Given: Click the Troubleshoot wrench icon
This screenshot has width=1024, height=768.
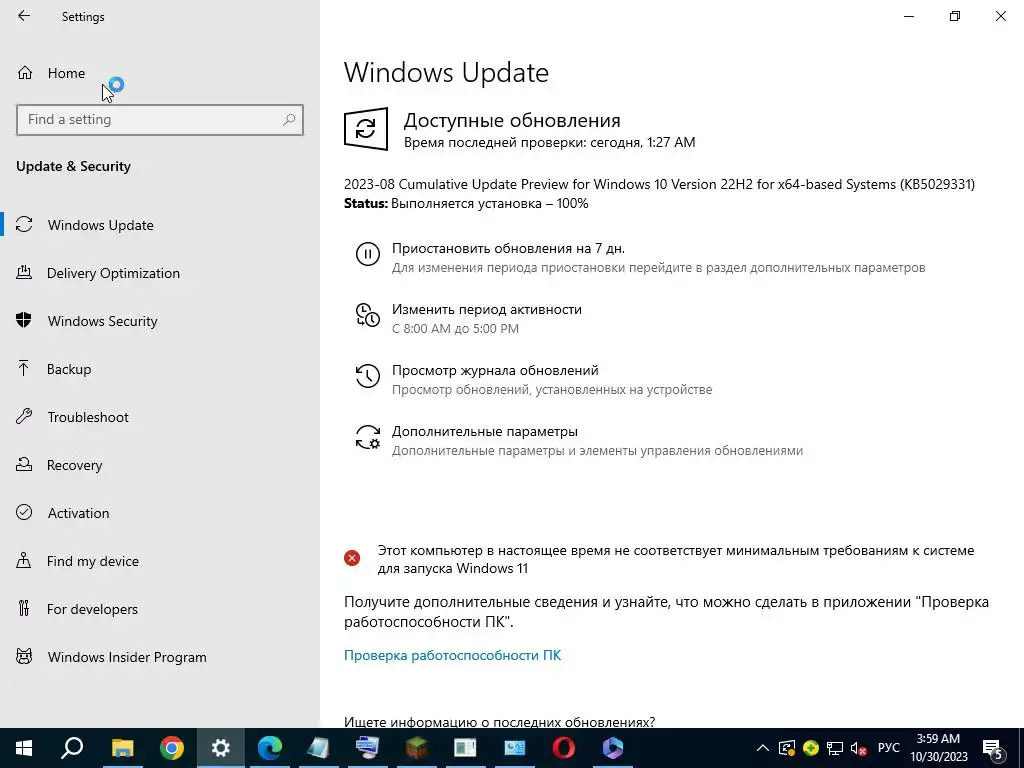Looking at the screenshot, I should point(24,416).
